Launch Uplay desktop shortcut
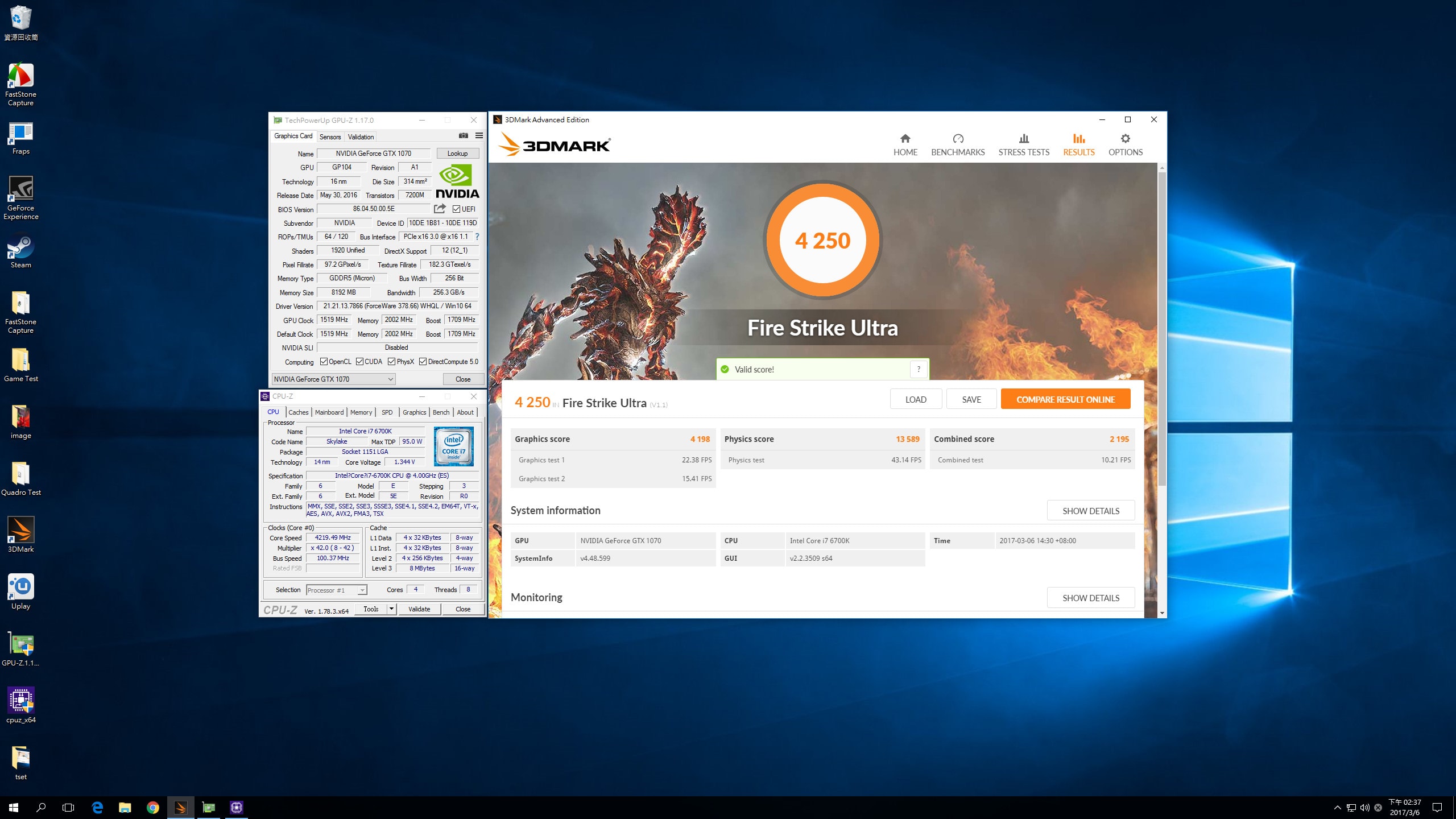 click(x=21, y=591)
